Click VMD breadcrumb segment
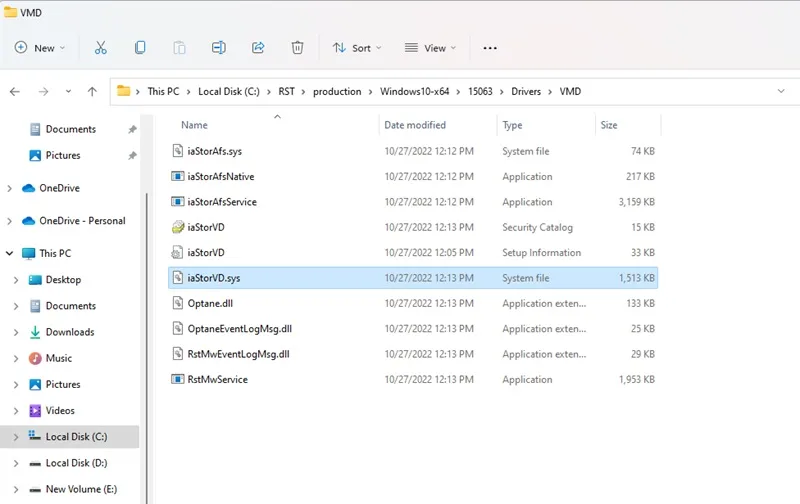This screenshot has height=504, width=800. [x=570, y=91]
